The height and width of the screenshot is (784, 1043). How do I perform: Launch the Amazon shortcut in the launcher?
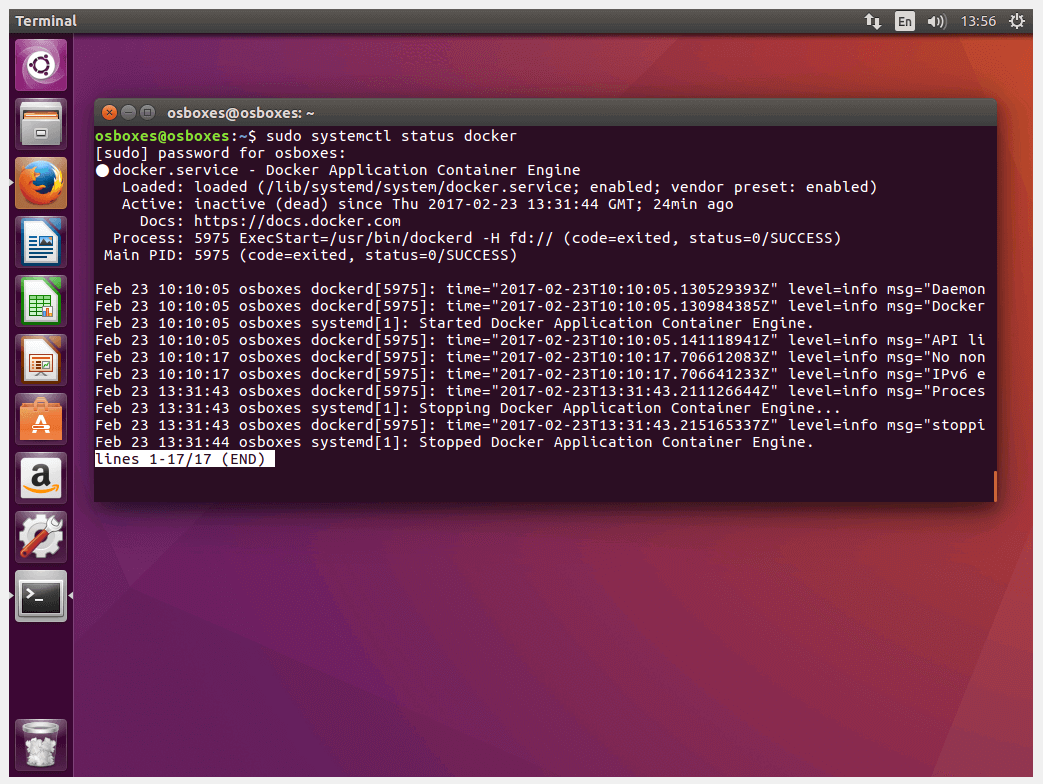pos(40,478)
